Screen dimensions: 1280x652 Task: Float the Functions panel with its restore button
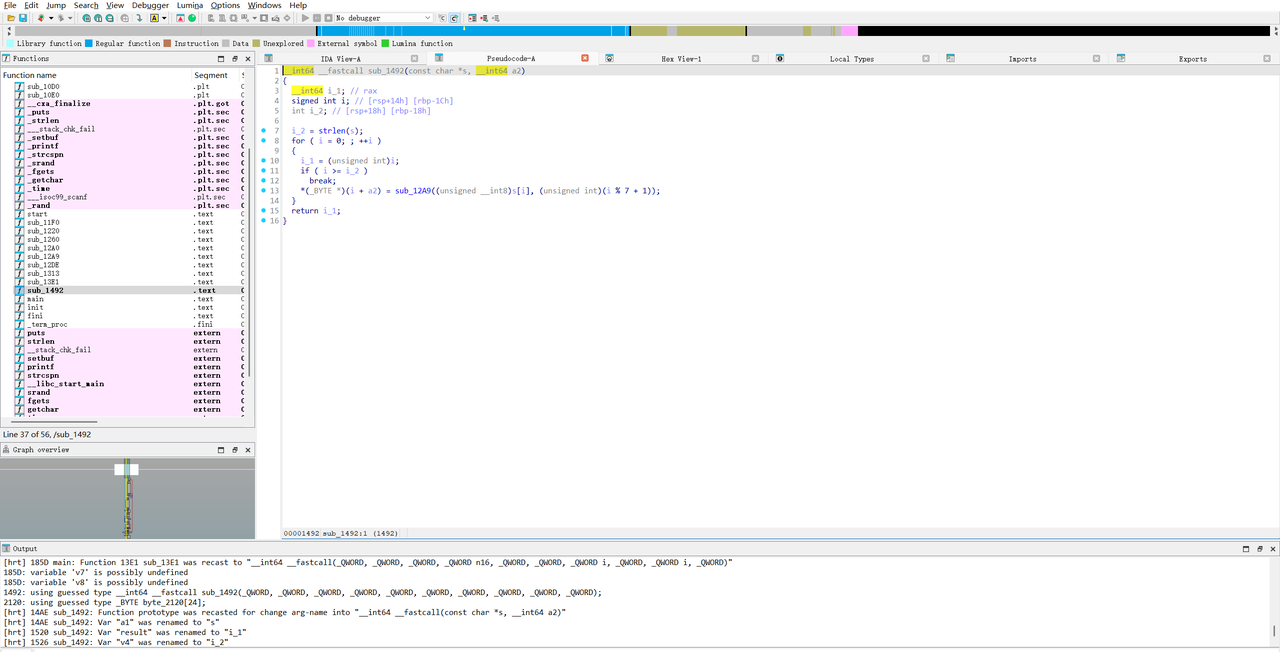coord(235,59)
